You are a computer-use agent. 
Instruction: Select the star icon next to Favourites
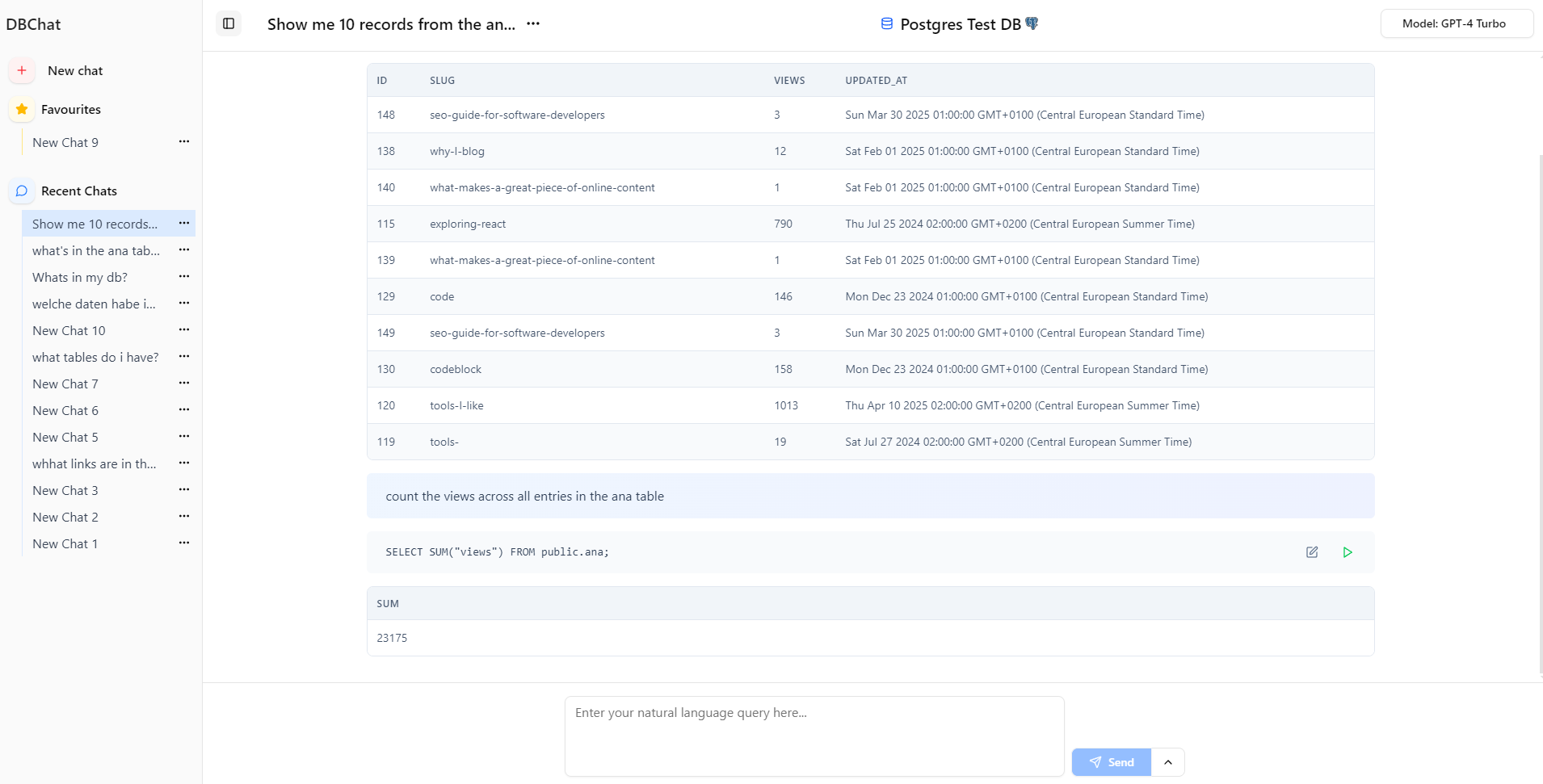(22, 109)
